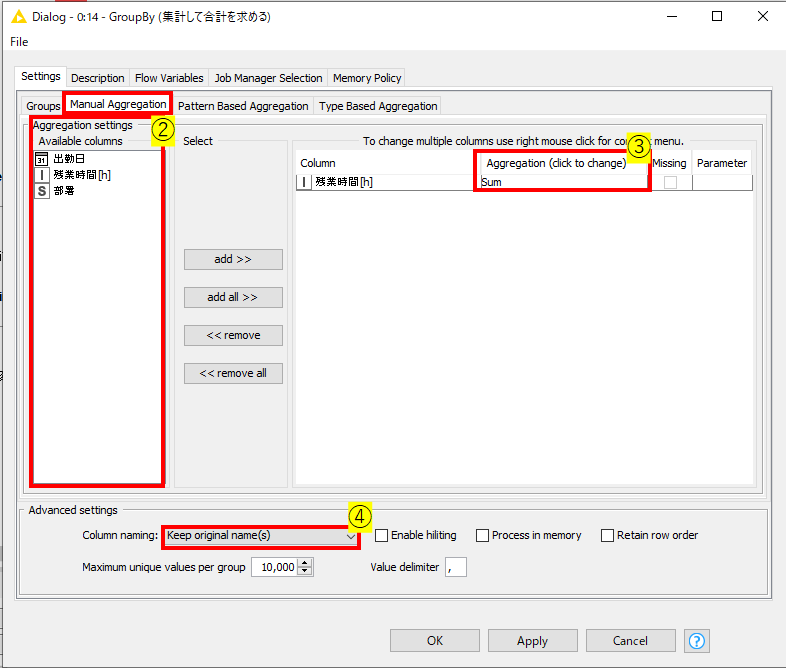Open the Flow Variables tab
The image size is (786, 668).
tap(169, 78)
